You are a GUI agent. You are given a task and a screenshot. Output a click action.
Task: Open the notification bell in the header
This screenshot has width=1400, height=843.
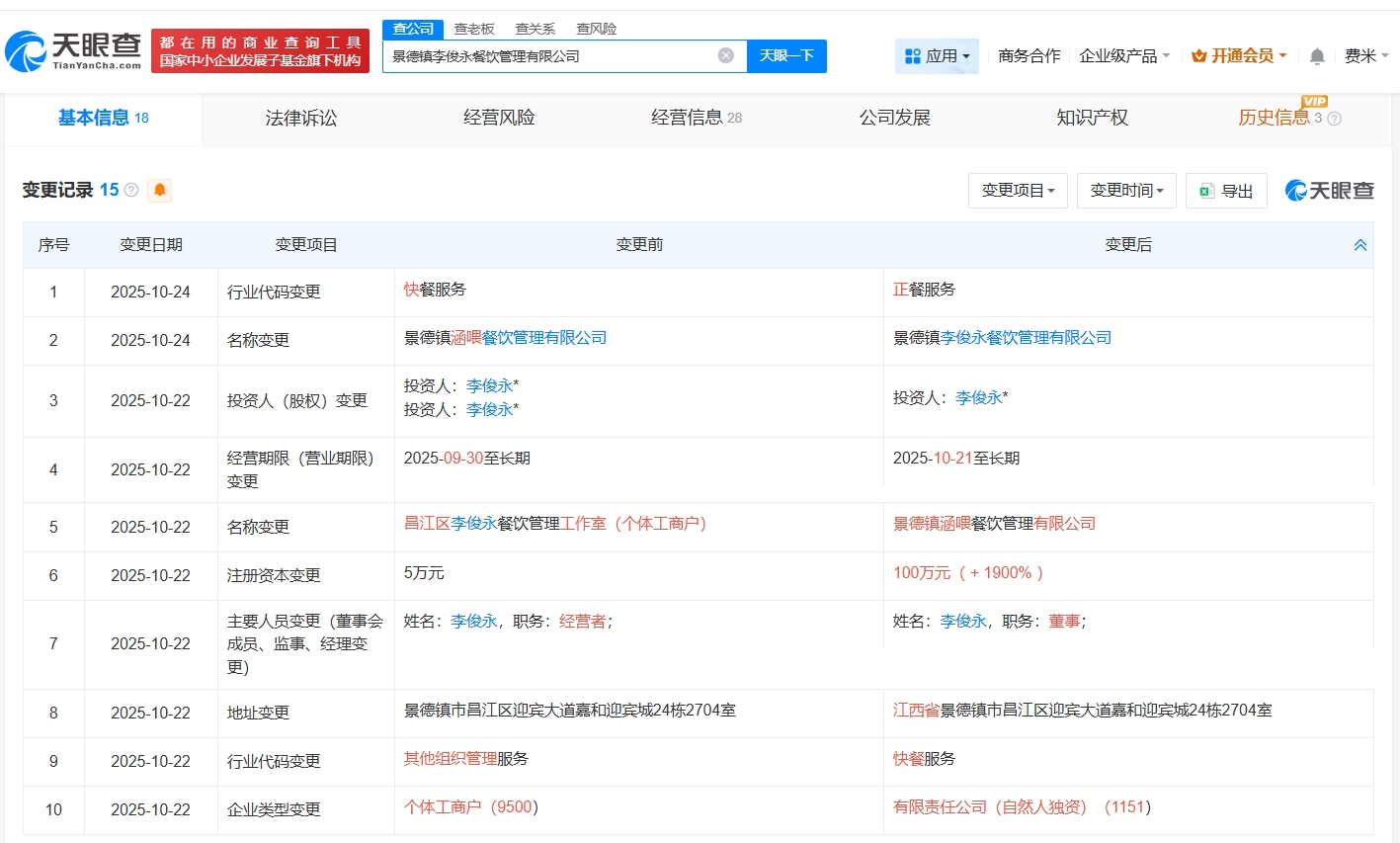(1316, 56)
